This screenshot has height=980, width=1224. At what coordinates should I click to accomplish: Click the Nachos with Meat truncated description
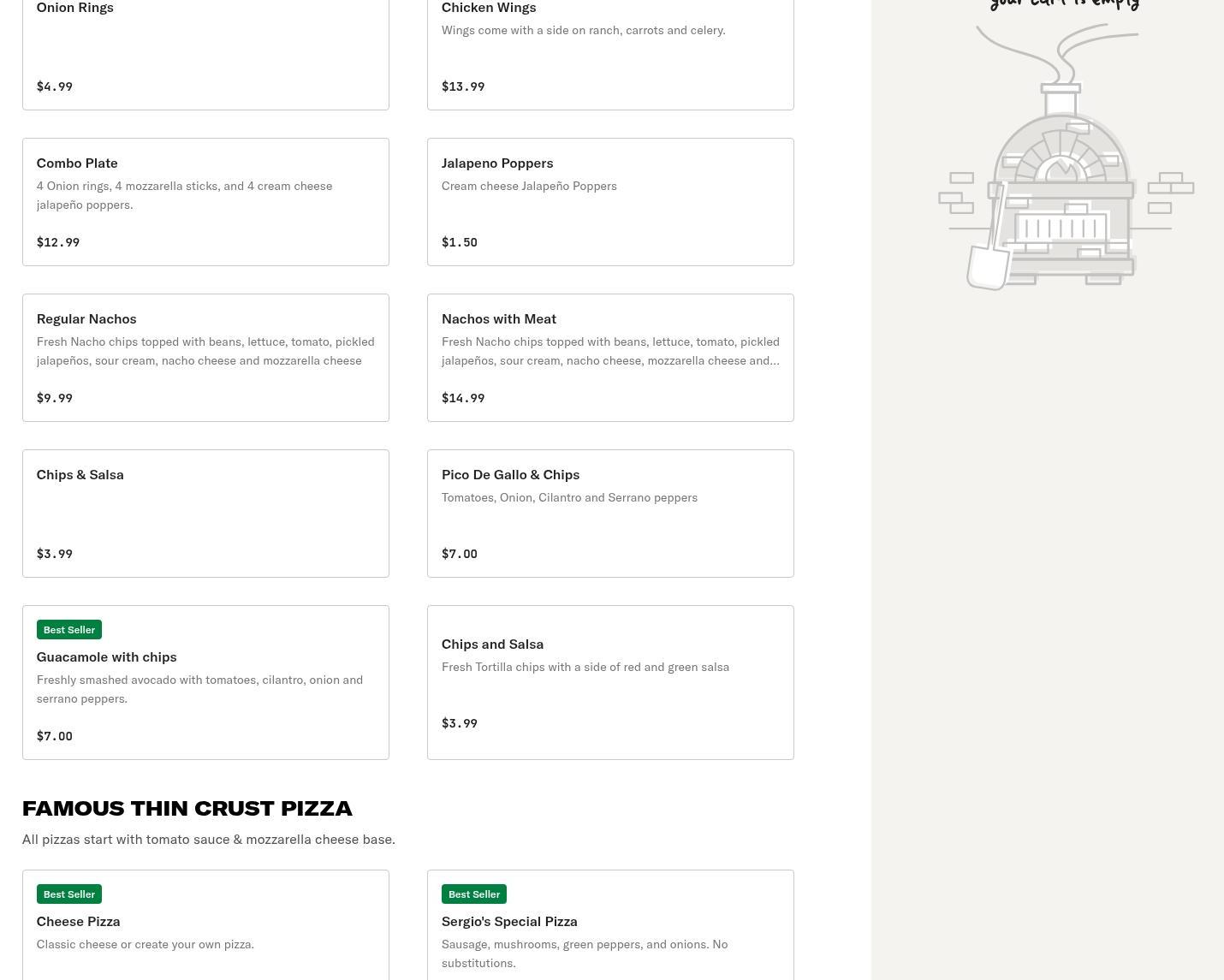[610, 351]
